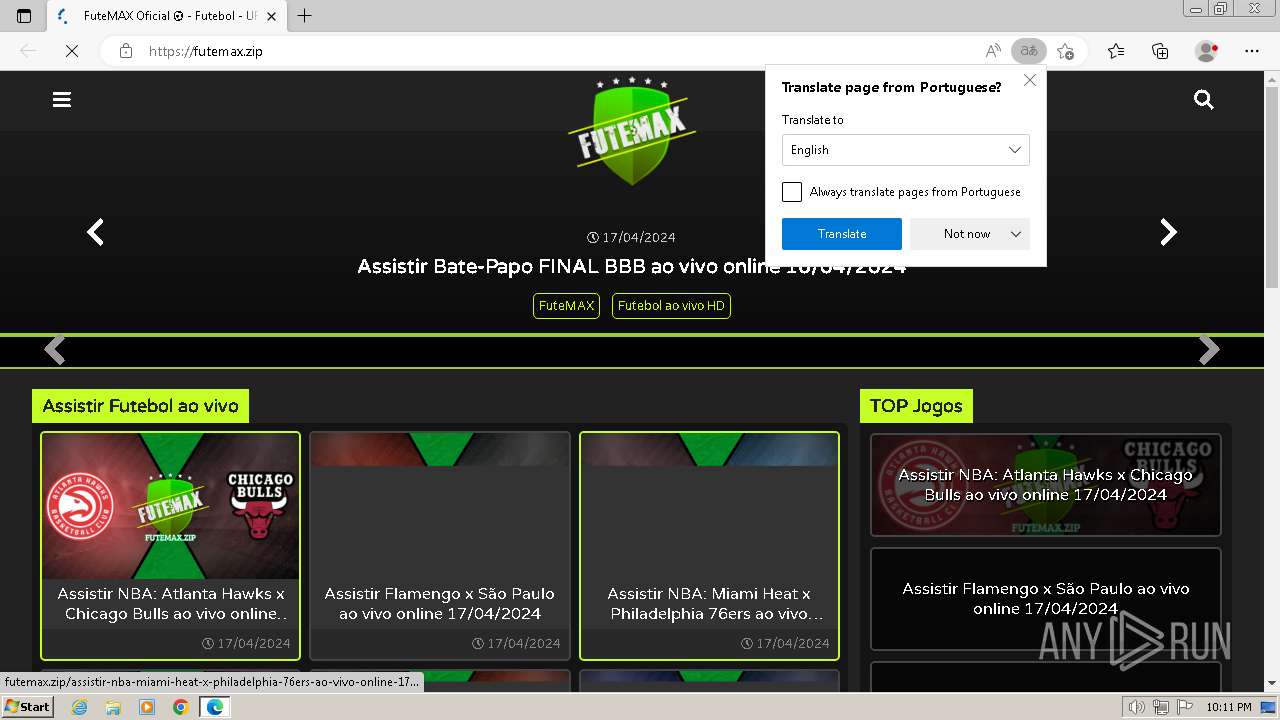The image size is (1280, 720).
Task: Open the Favorites list
Action: point(1116,51)
